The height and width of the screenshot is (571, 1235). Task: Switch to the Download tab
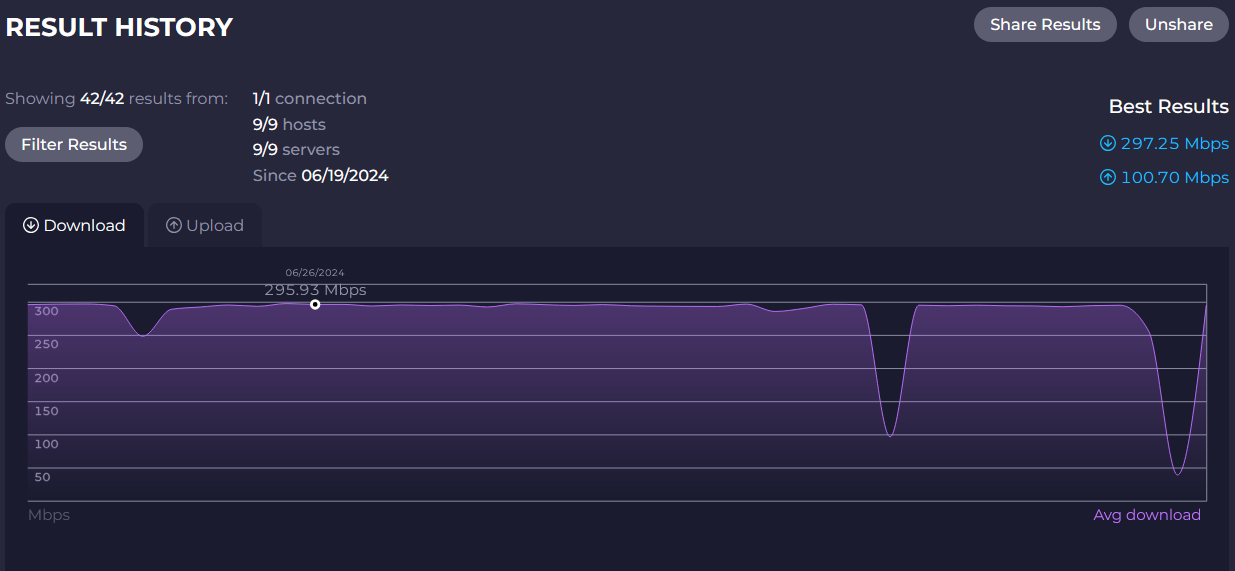[75, 225]
